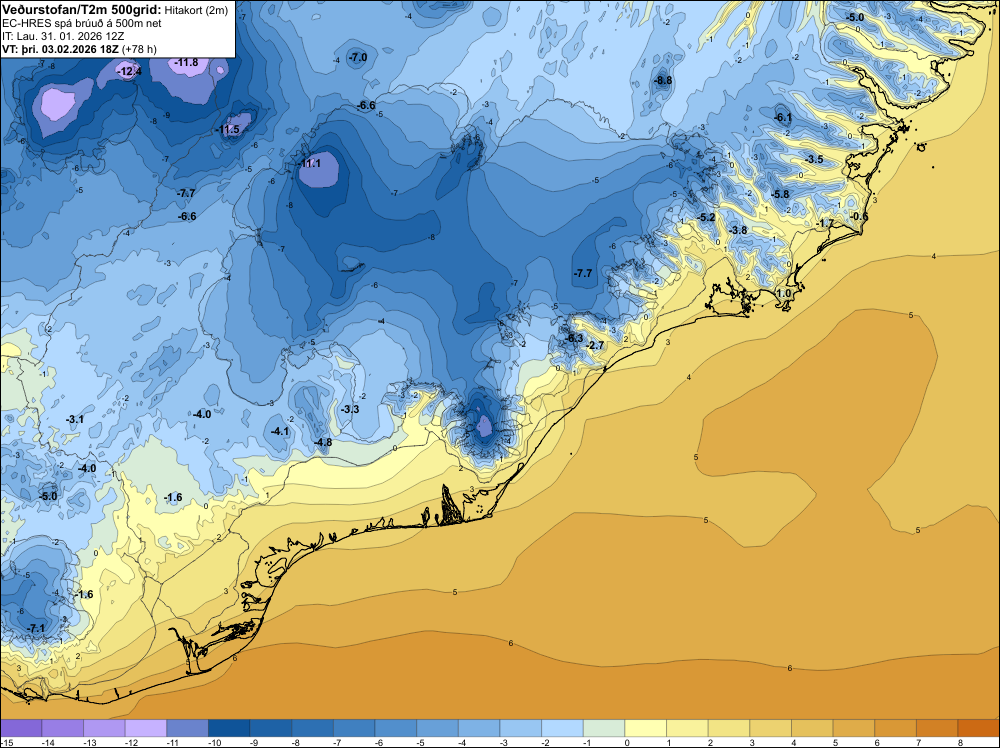Click the -3.8 temperature value
Image resolution: width=1000 pixels, height=748 pixels.
tap(738, 230)
